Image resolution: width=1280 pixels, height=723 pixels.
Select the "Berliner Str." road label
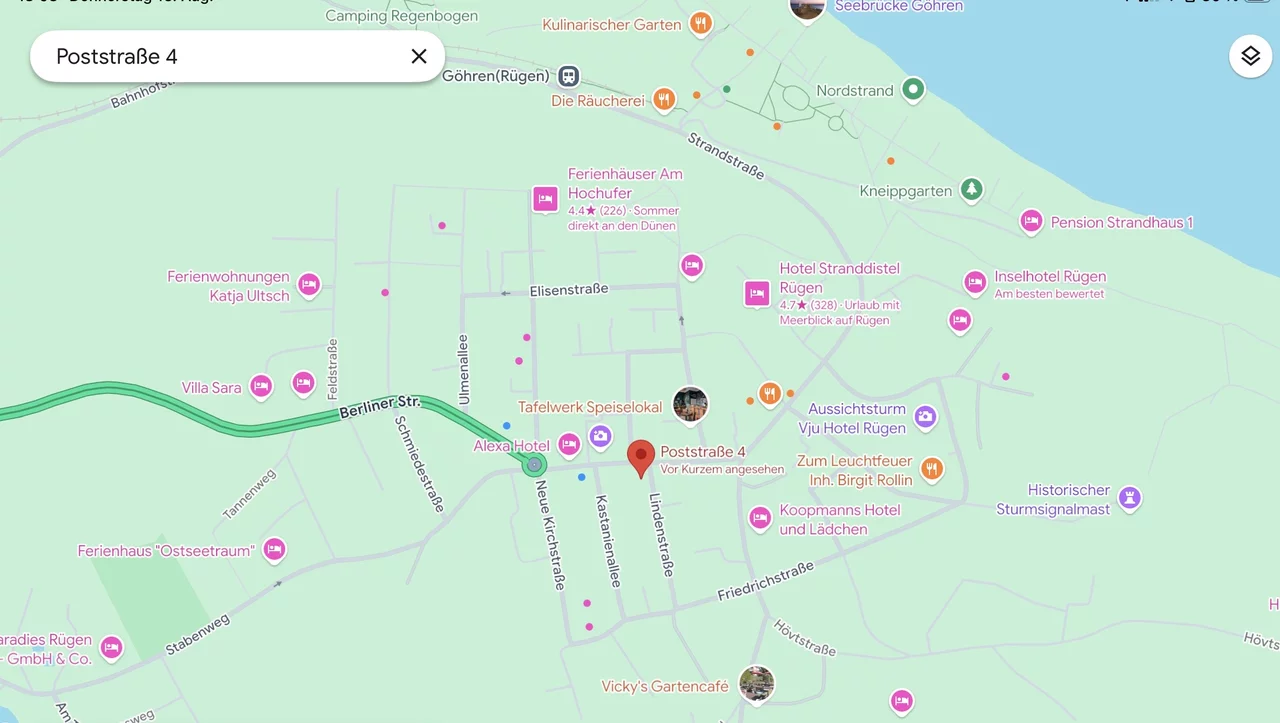pyautogui.click(x=380, y=407)
